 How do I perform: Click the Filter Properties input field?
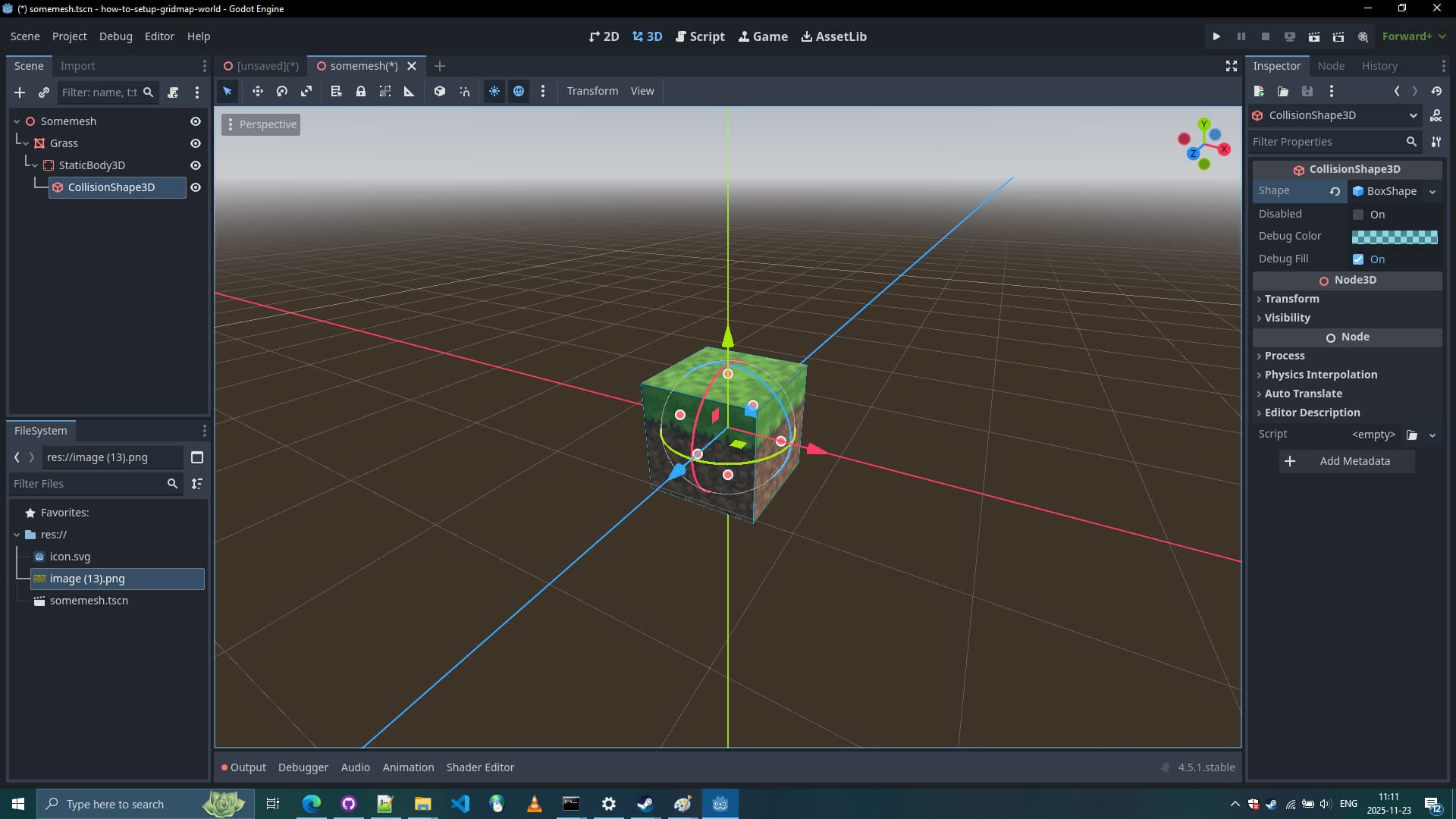pyautogui.click(x=1326, y=142)
